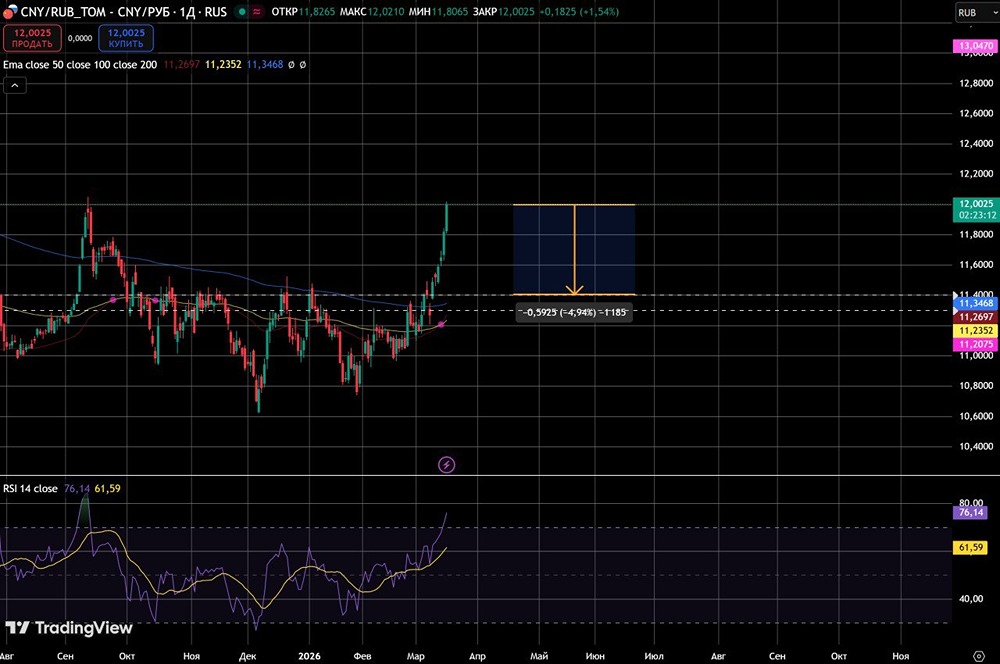1000x664 pixels.
Task: Click the 12,2000 price axis tick
Action: tap(976, 173)
